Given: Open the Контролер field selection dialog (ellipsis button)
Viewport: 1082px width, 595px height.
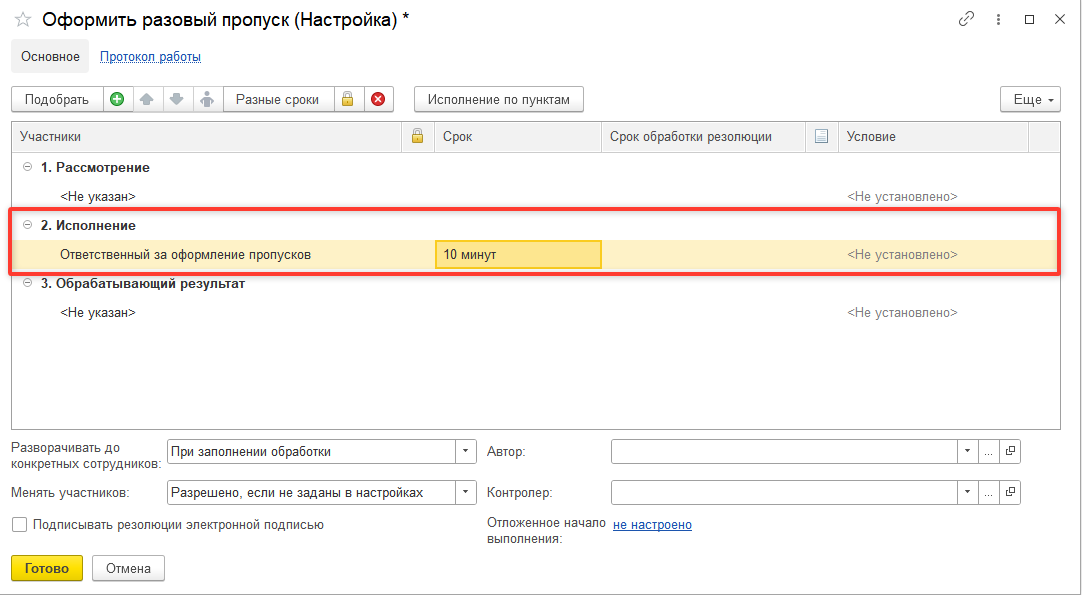Looking at the screenshot, I should (x=988, y=493).
